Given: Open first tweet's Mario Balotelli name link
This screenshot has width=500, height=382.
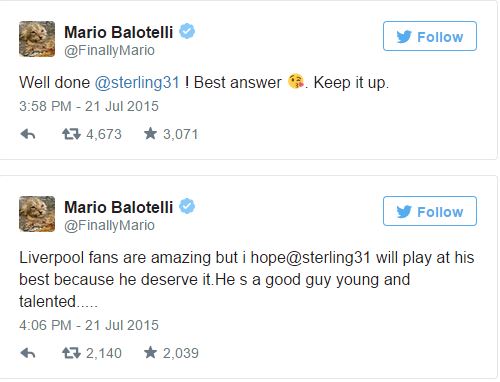Looking at the screenshot, I should pos(119,32).
